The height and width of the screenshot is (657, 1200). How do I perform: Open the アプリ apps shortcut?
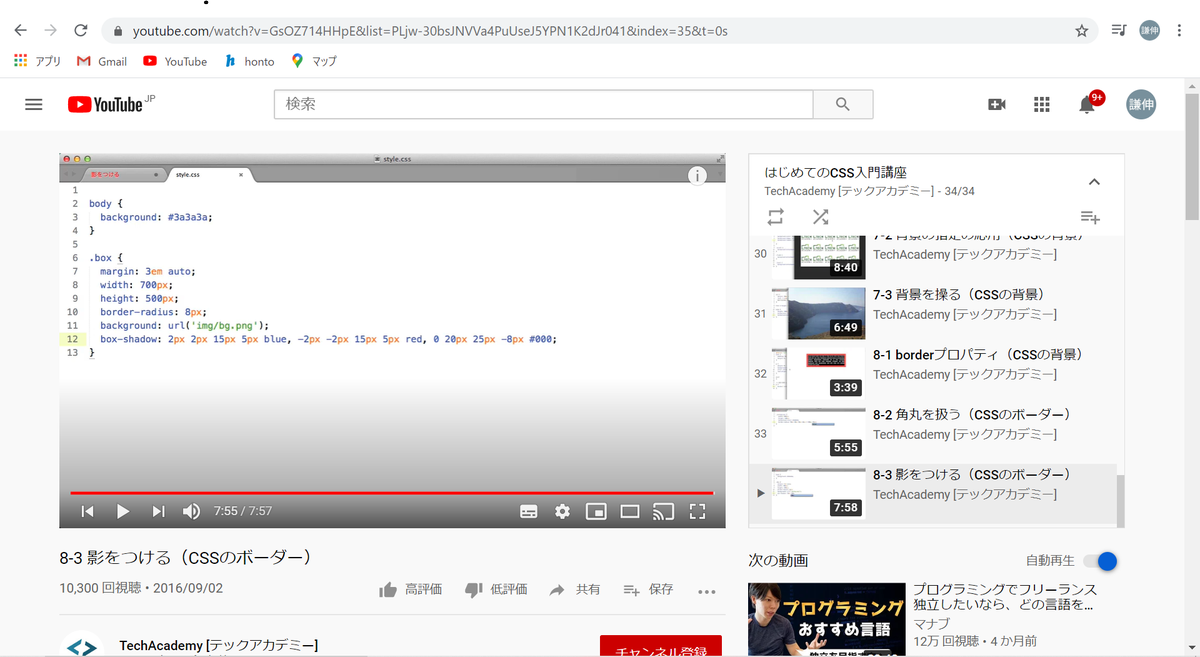(37, 61)
